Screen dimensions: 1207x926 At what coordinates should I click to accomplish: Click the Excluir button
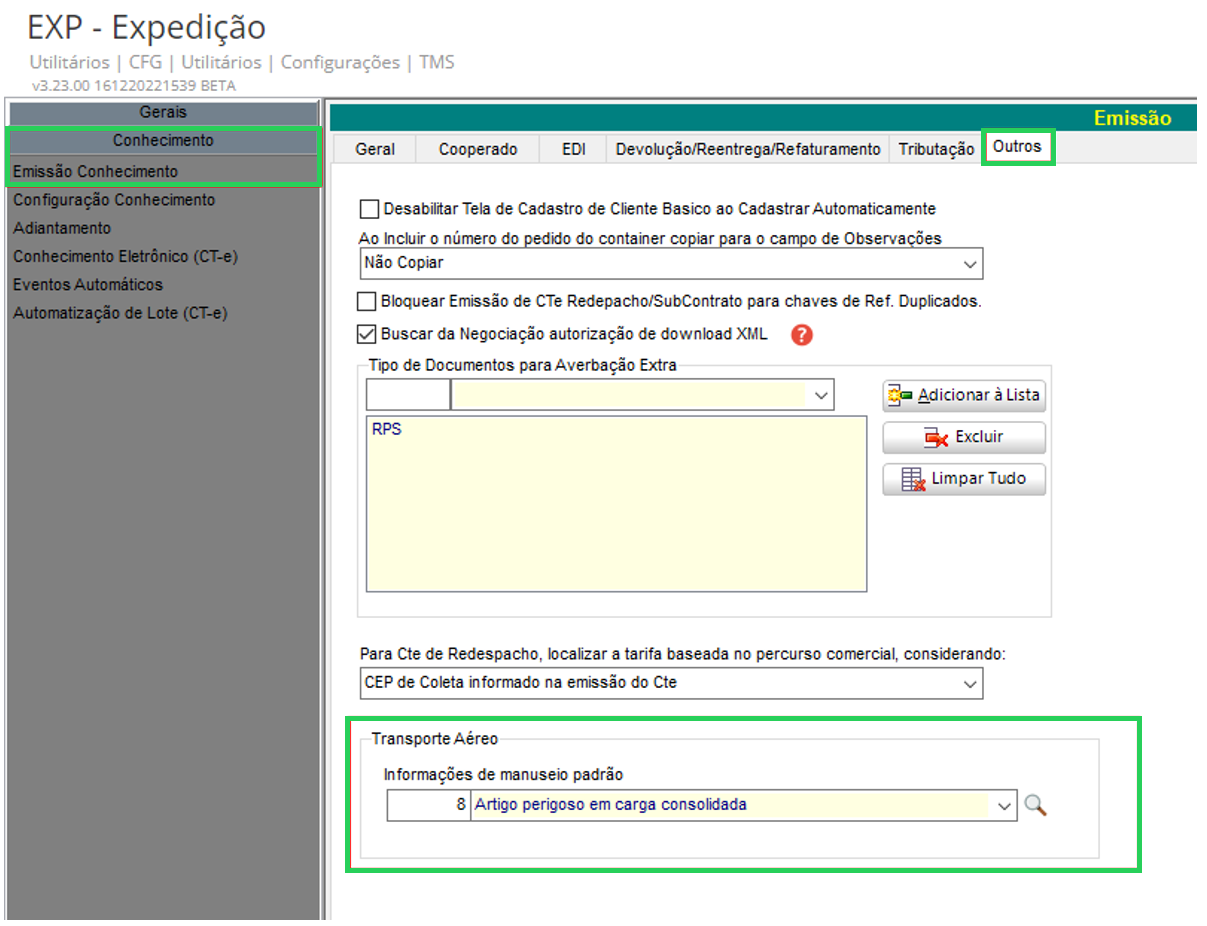(x=964, y=437)
